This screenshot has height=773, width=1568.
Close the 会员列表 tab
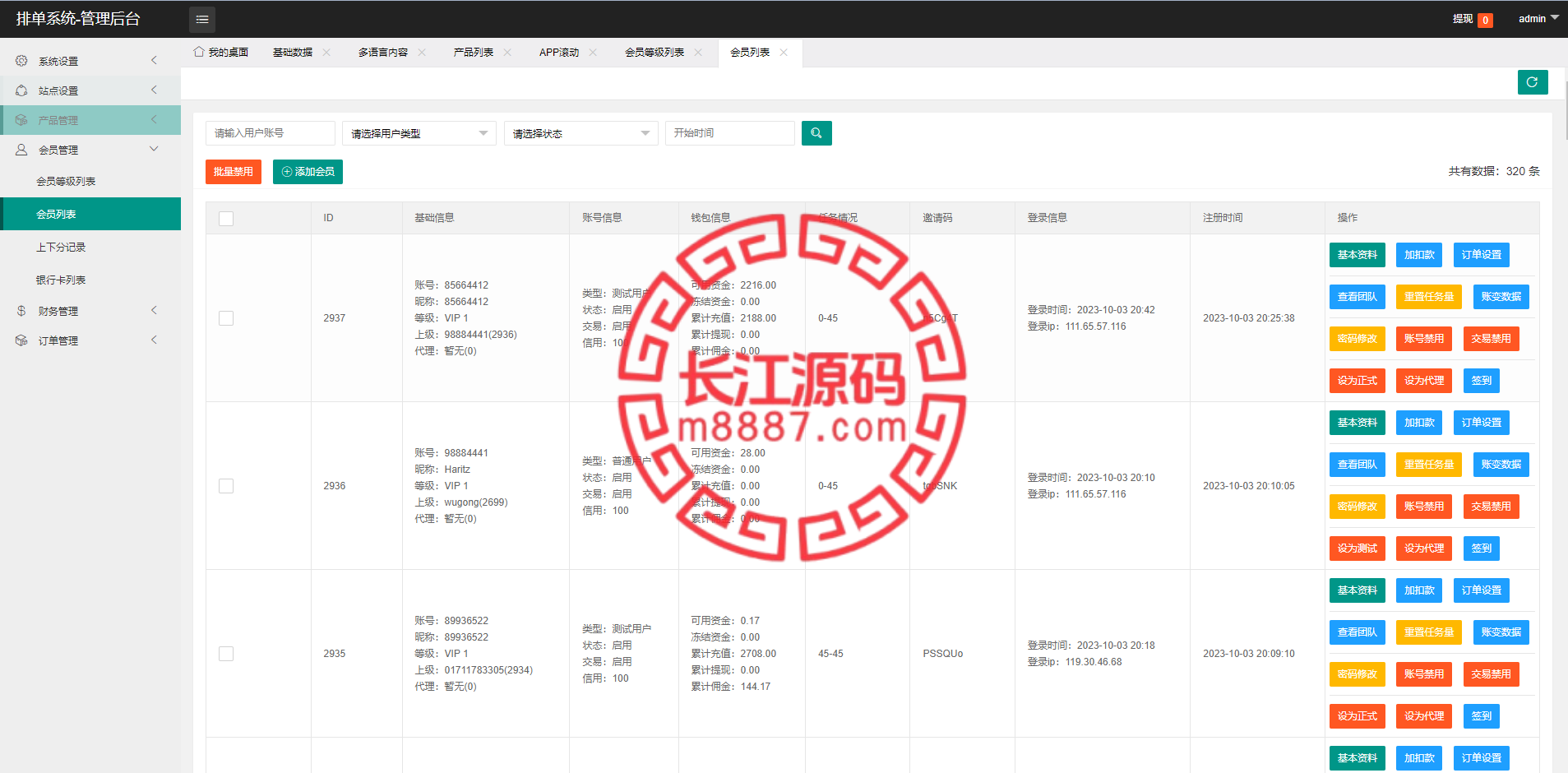tap(784, 52)
